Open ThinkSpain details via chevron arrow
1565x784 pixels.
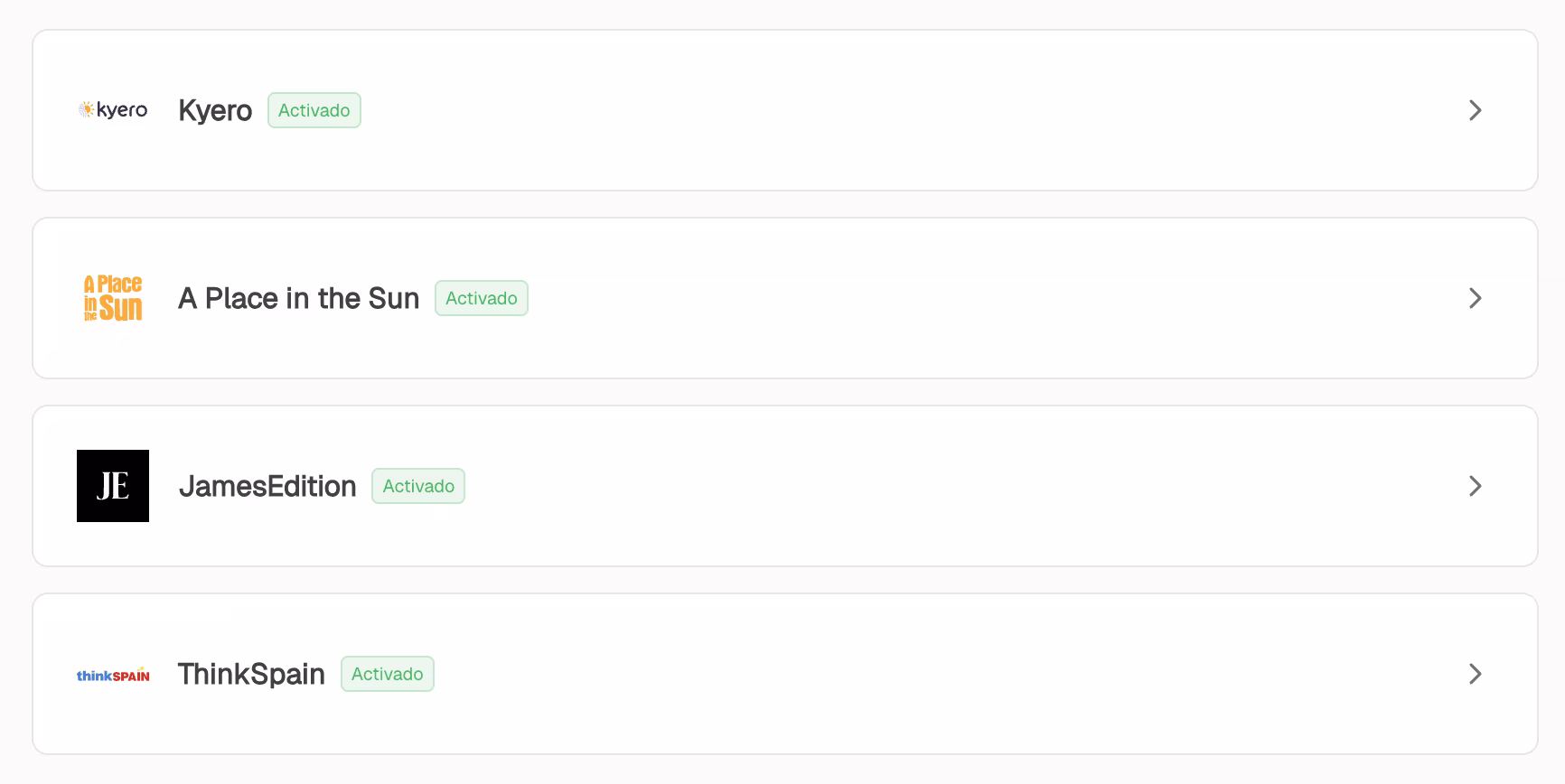[1475, 674]
